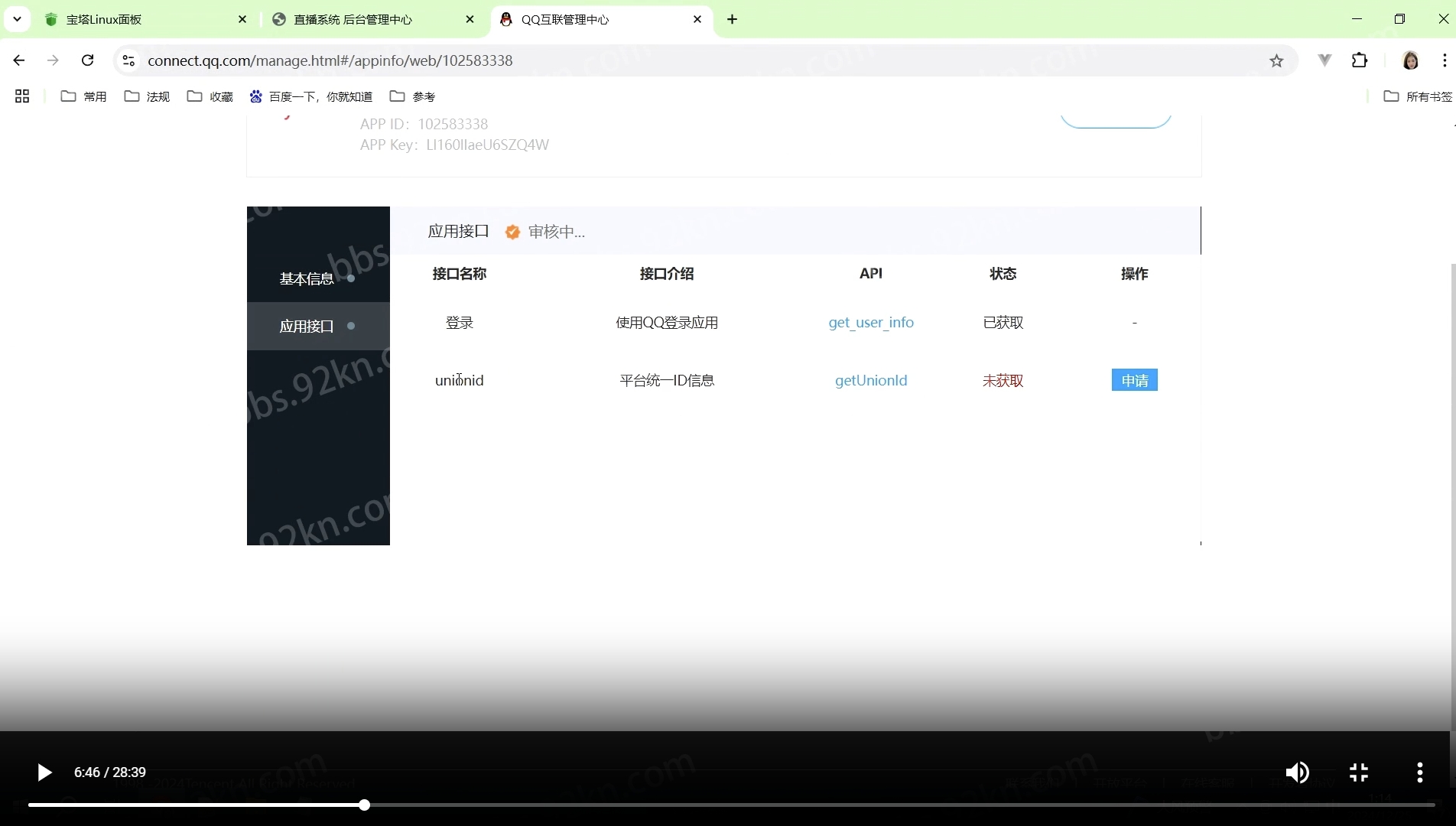Image resolution: width=1456 pixels, height=826 pixels.
Task: Click the unionid interface name cell
Action: click(460, 380)
